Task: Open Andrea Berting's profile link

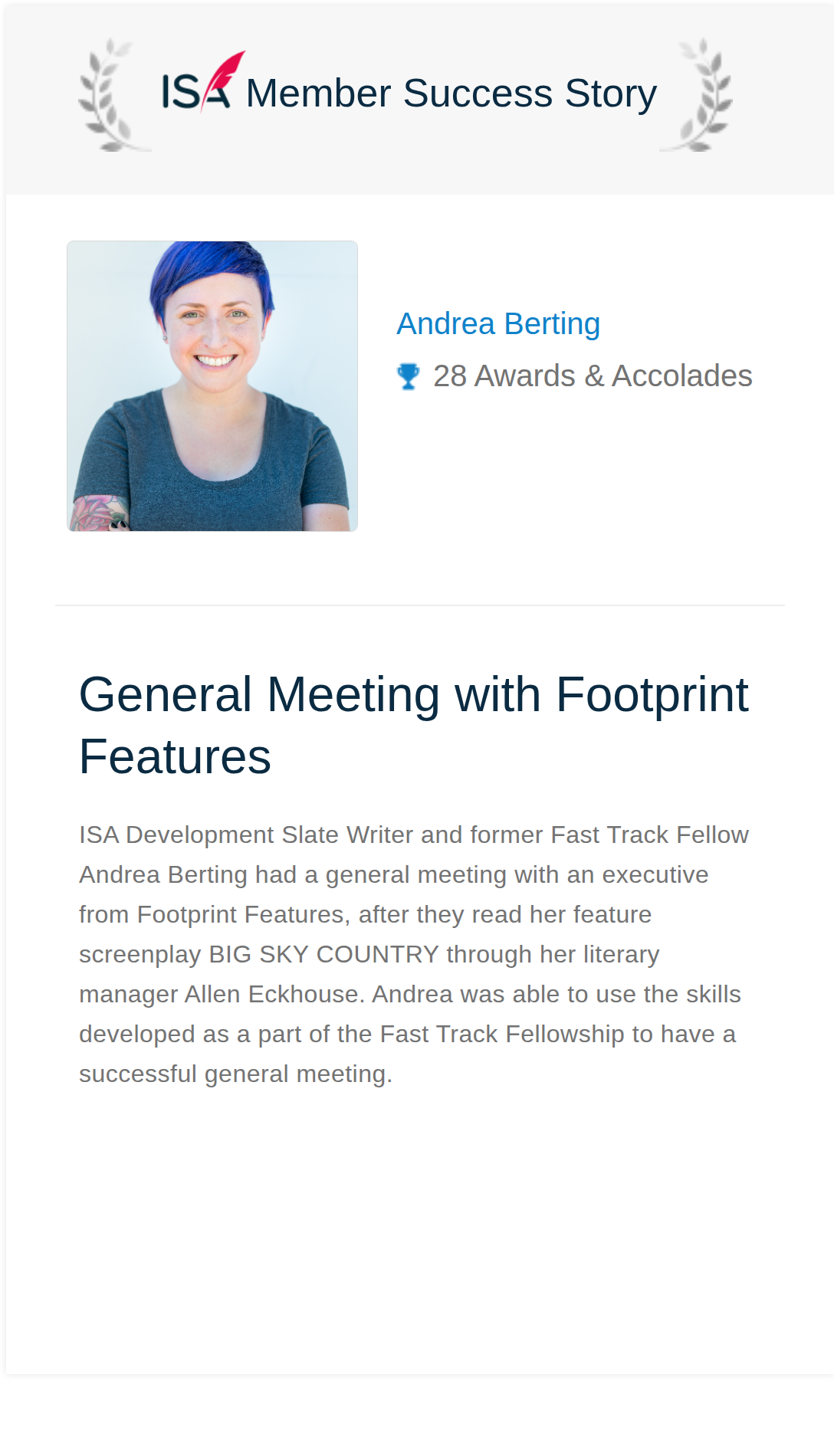Action: 498,323
